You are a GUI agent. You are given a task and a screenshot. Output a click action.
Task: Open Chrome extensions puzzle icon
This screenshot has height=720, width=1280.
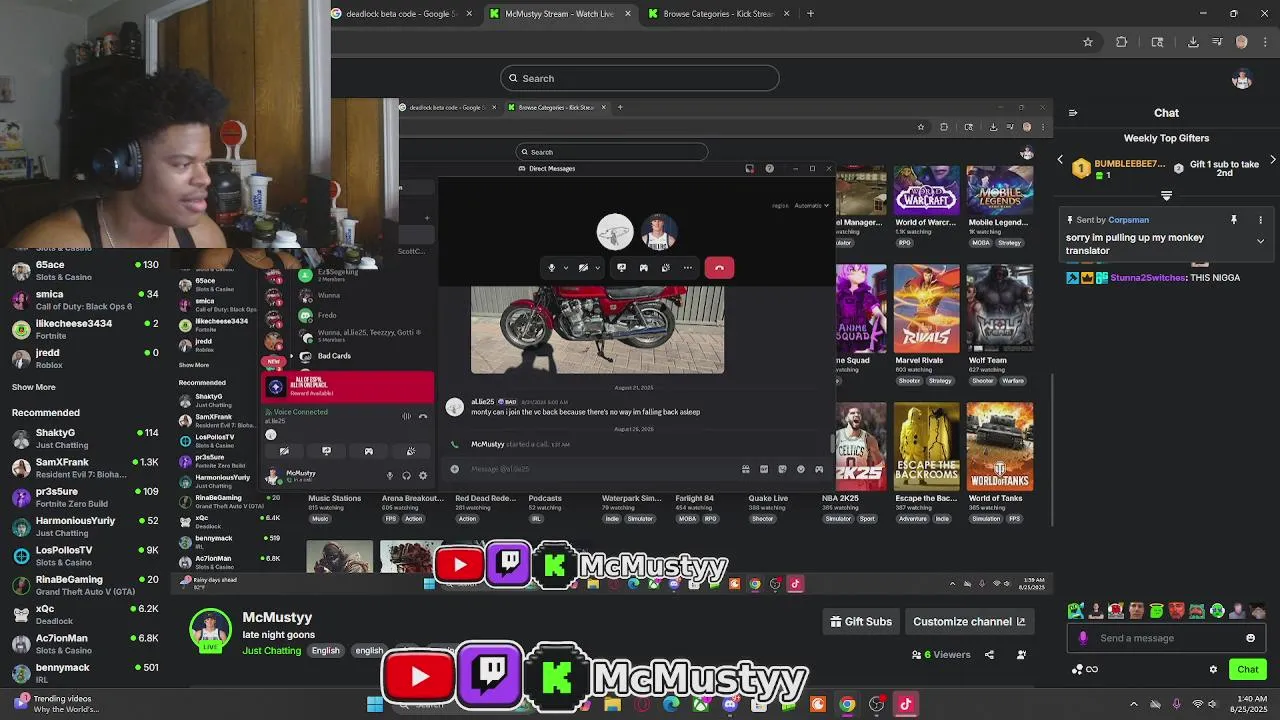click(1121, 42)
